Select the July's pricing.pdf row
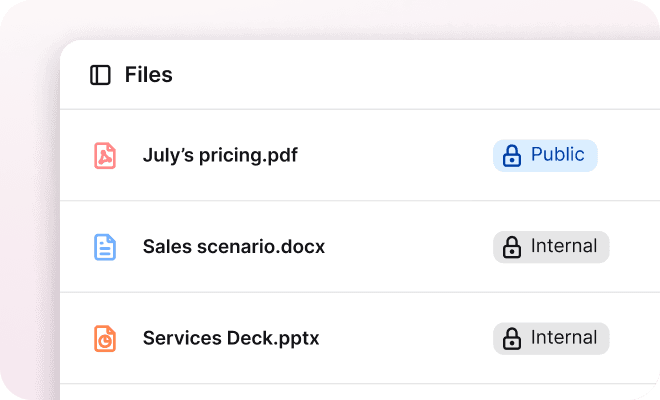The image size is (660, 400). coord(360,155)
